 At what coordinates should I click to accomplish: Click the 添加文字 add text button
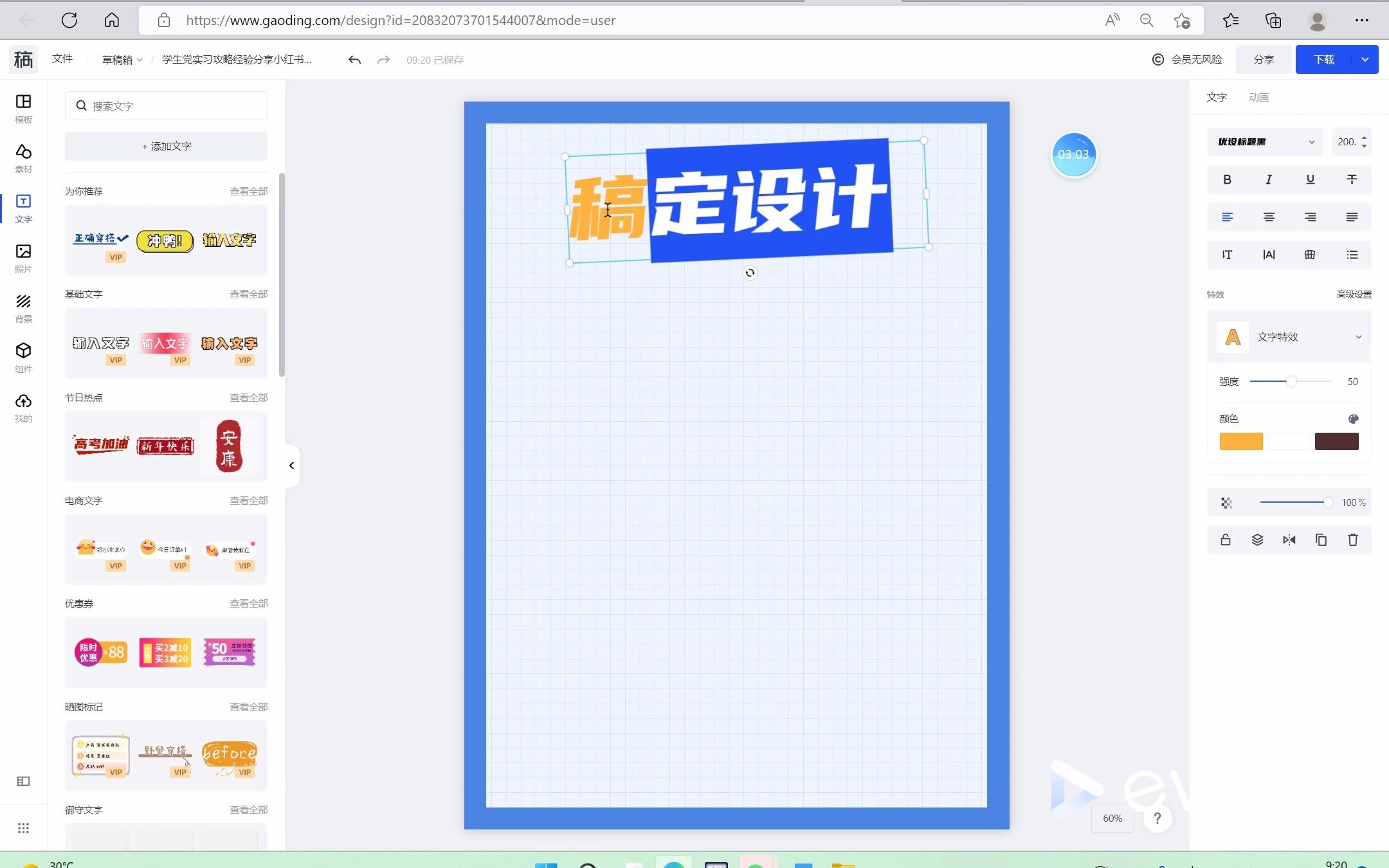166,146
